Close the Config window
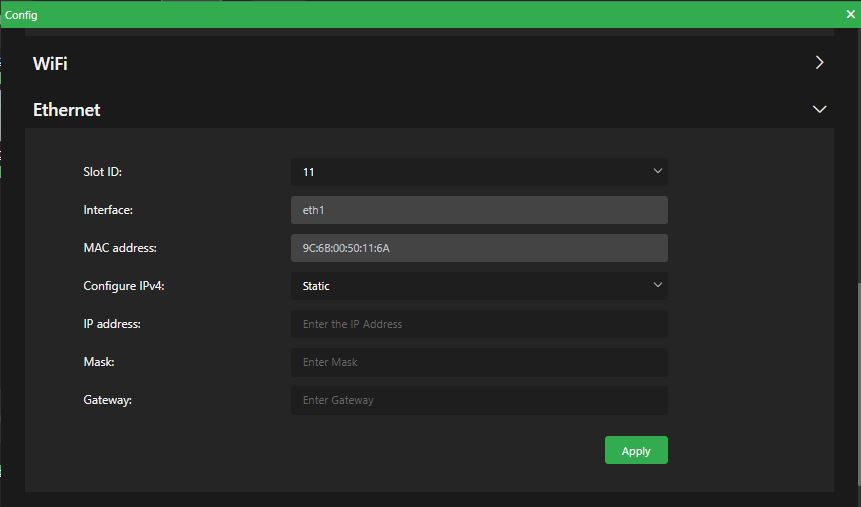This screenshot has width=861, height=507. [x=850, y=14]
